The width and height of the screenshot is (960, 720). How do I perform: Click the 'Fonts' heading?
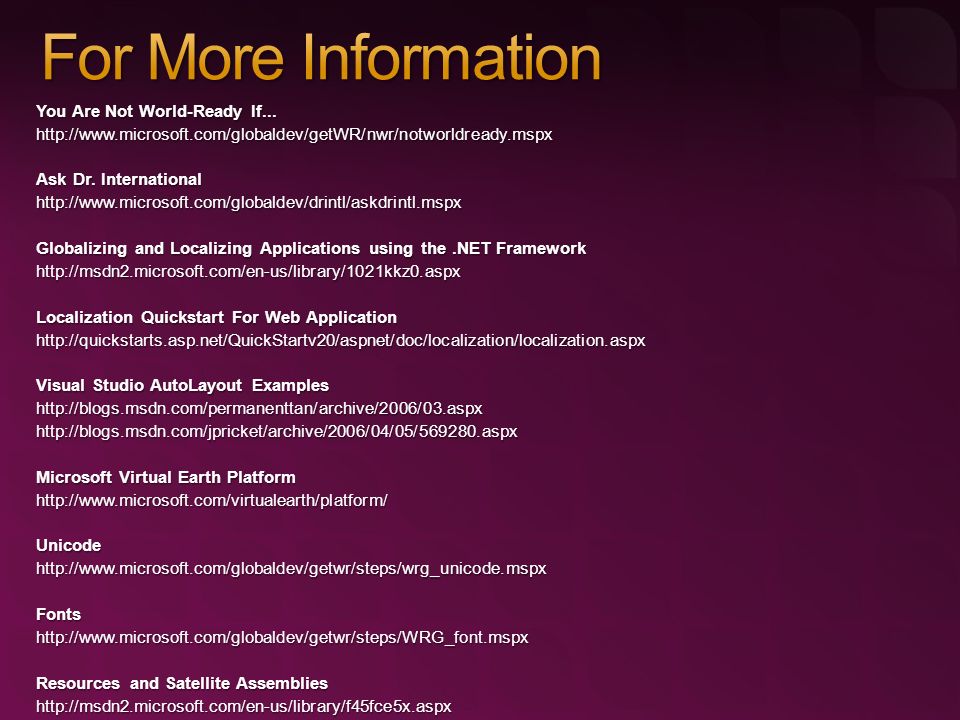coord(59,615)
